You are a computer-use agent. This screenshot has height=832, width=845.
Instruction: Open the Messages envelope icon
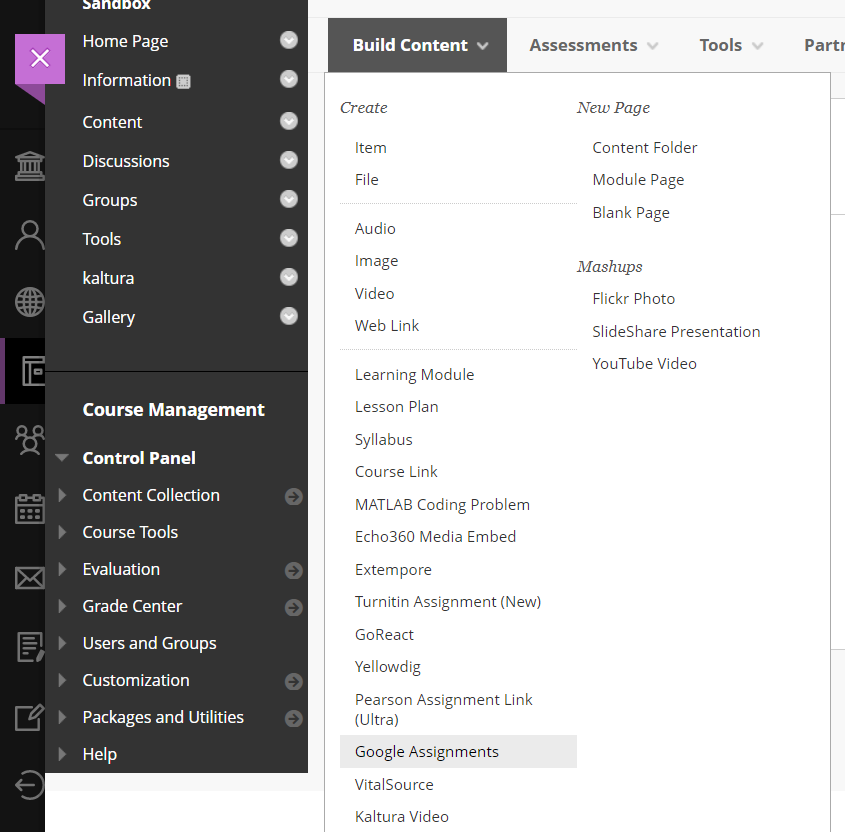29,578
